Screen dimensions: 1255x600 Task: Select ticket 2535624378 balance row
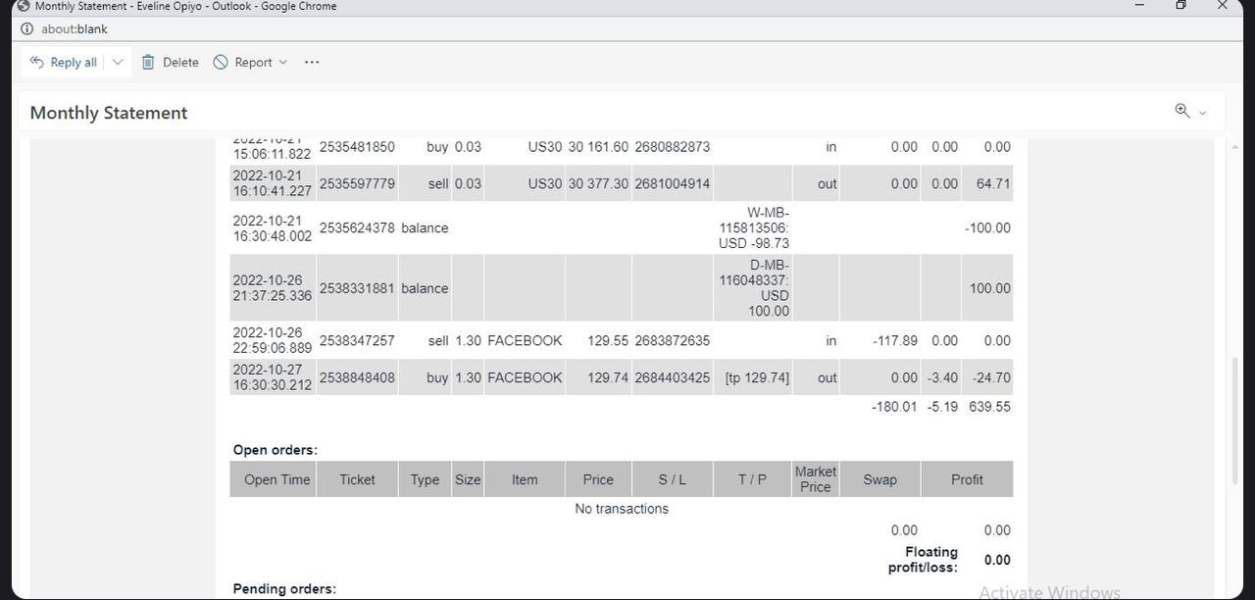(621, 228)
